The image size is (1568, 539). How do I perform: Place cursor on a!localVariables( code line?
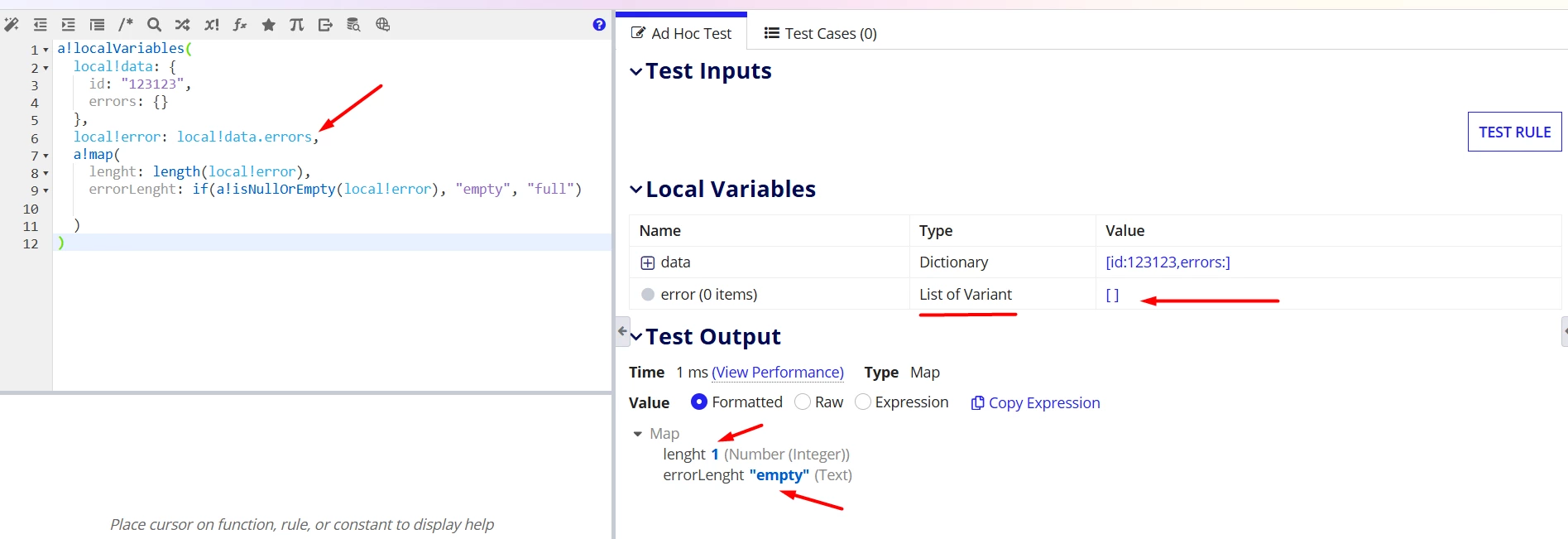pos(124,49)
